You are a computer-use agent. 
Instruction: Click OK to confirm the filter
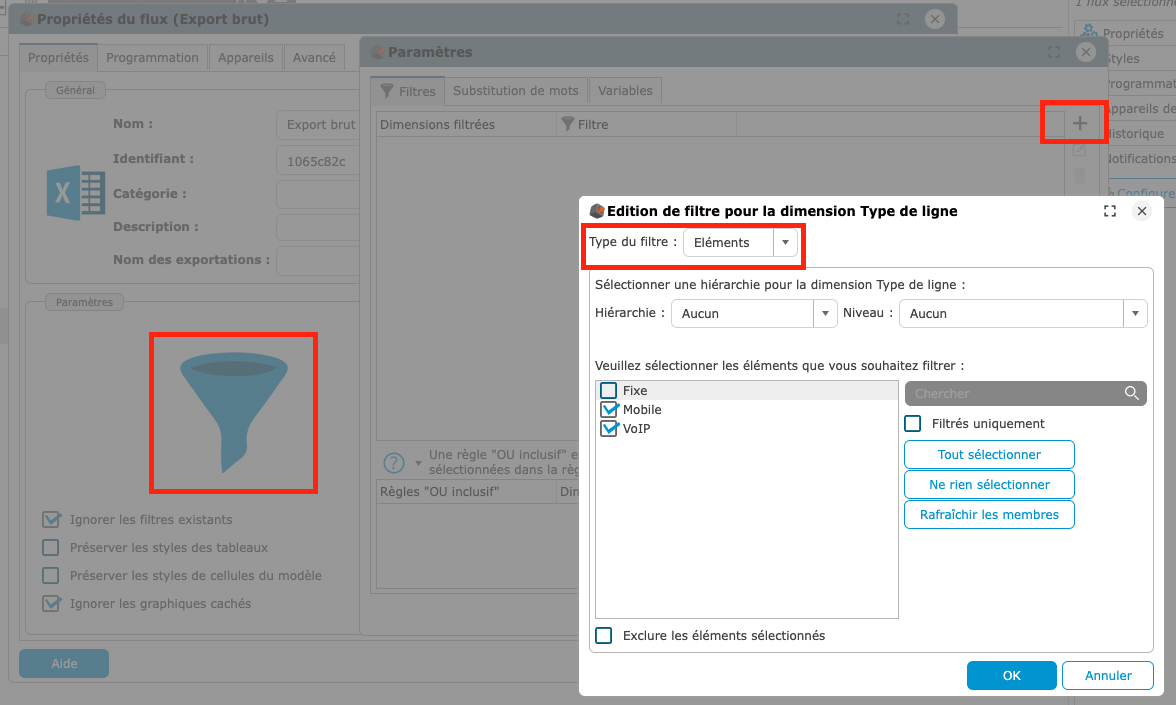pos(1011,676)
